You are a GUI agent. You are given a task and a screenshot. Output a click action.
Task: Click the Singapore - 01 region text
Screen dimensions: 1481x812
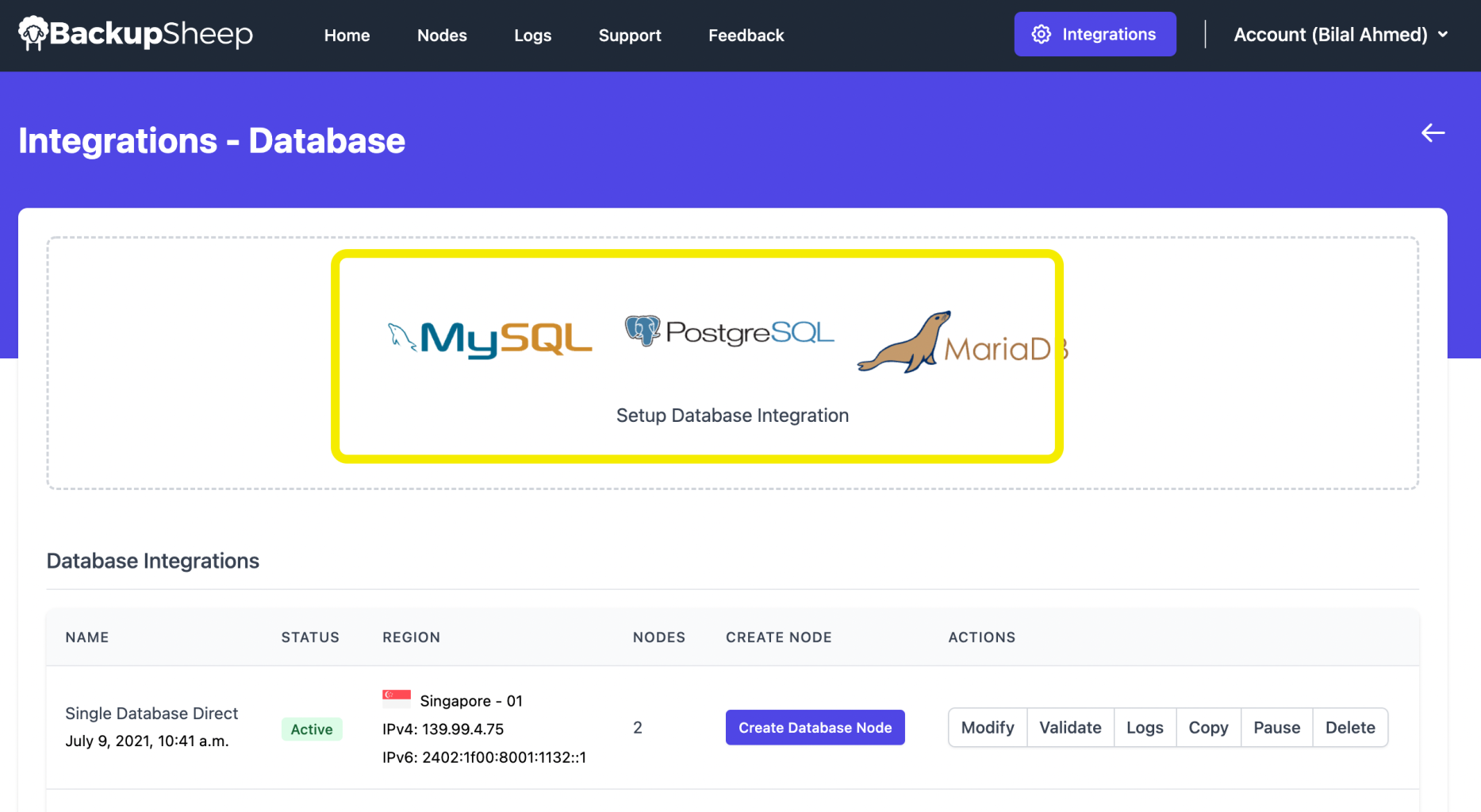471,700
